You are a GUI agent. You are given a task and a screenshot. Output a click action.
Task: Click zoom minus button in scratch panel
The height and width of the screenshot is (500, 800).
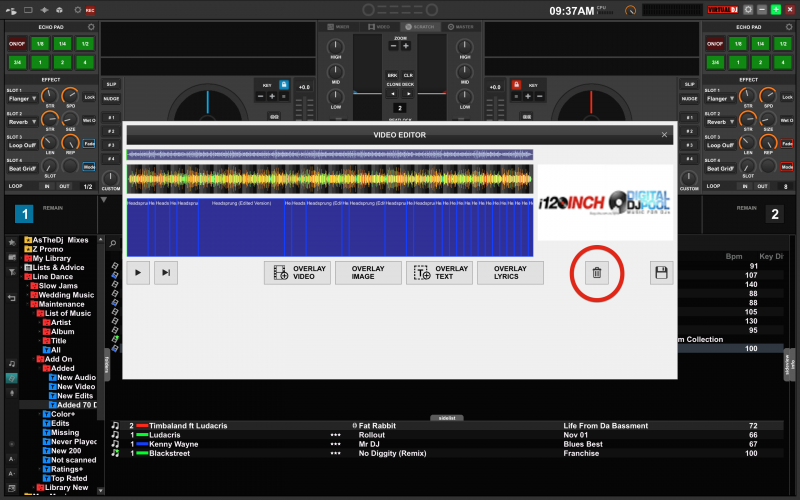[x=393, y=46]
